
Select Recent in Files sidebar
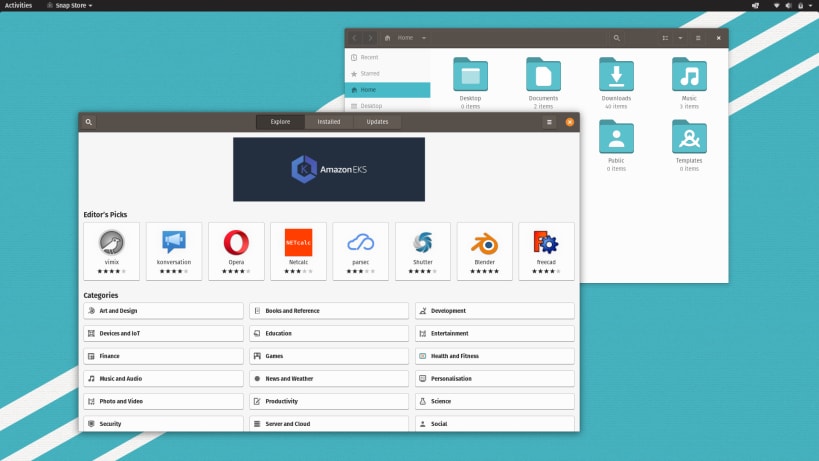click(x=388, y=57)
